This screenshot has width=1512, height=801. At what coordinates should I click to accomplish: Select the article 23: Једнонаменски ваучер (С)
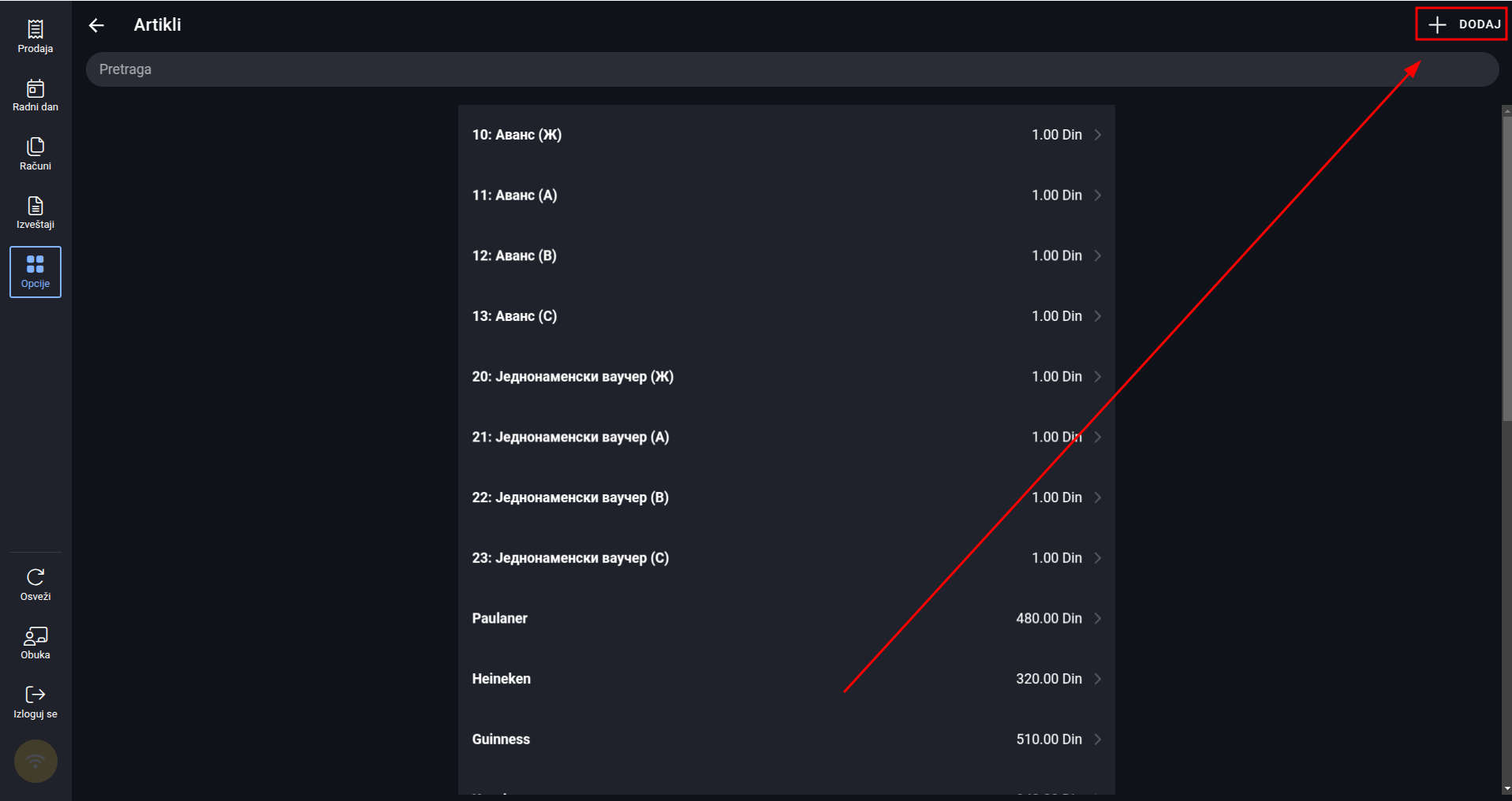click(x=570, y=558)
